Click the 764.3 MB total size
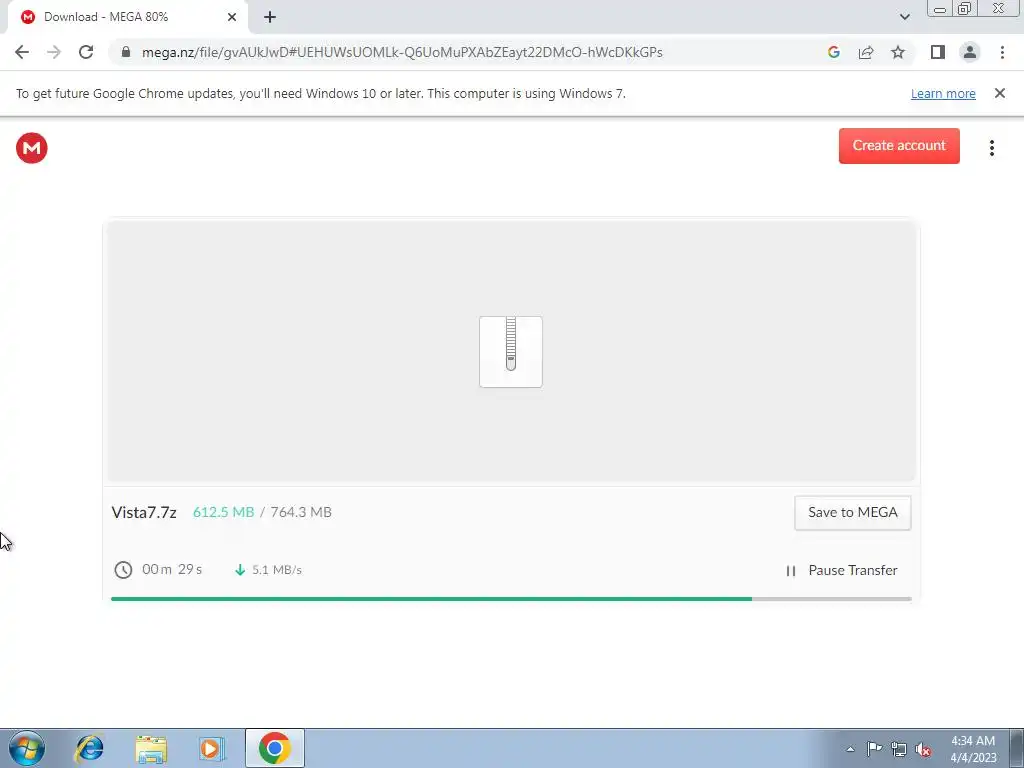Image resolution: width=1024 pixels, height=768 pixels. (301, 513)
